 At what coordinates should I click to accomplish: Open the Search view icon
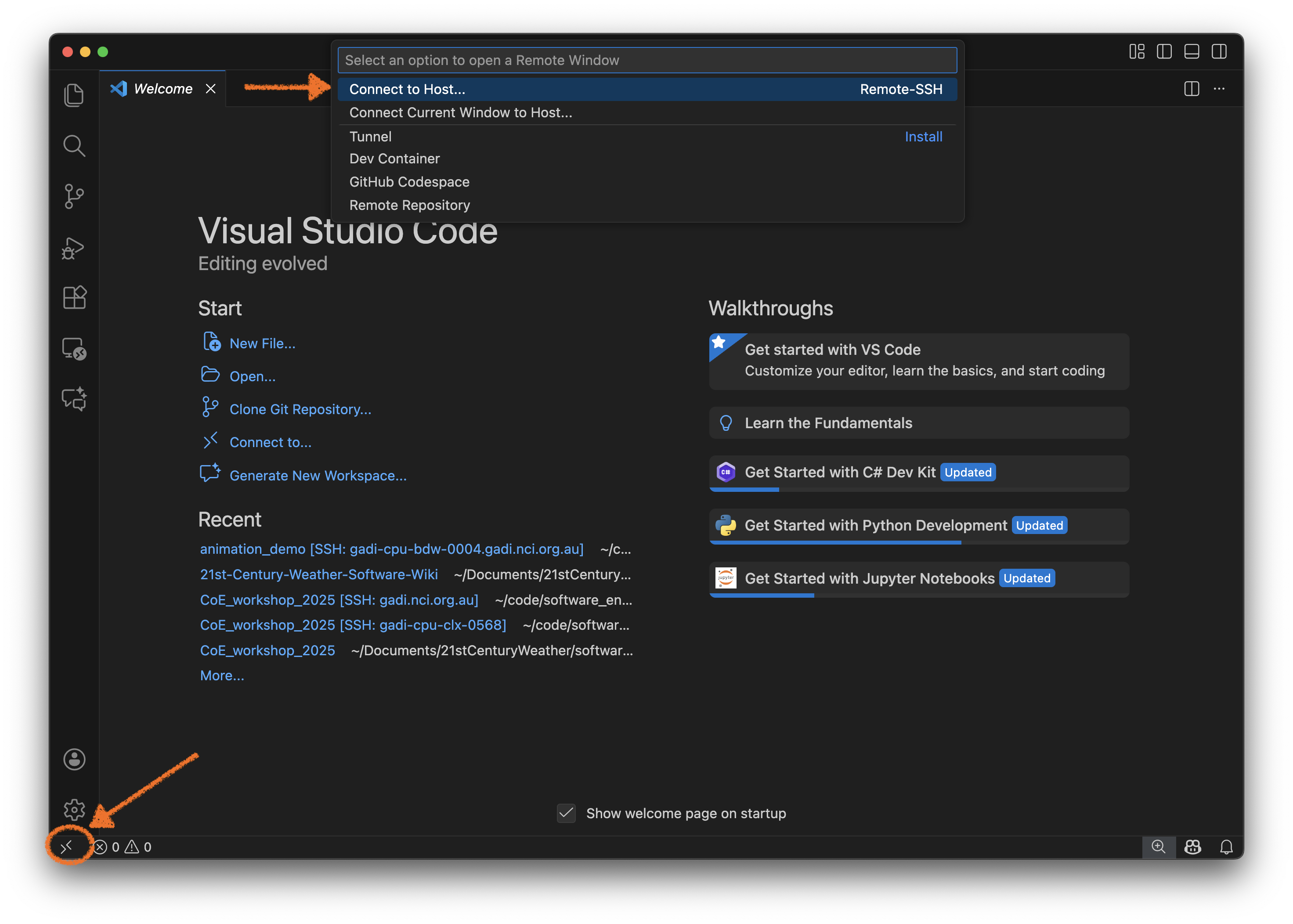(74, 146)
